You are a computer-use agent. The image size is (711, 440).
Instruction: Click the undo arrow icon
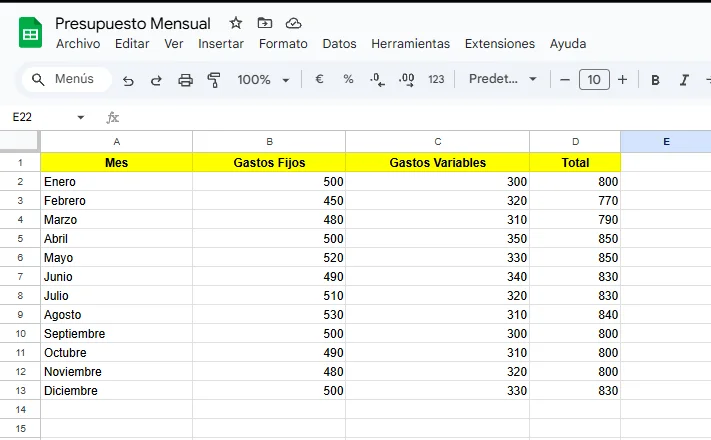pos(128,80)
